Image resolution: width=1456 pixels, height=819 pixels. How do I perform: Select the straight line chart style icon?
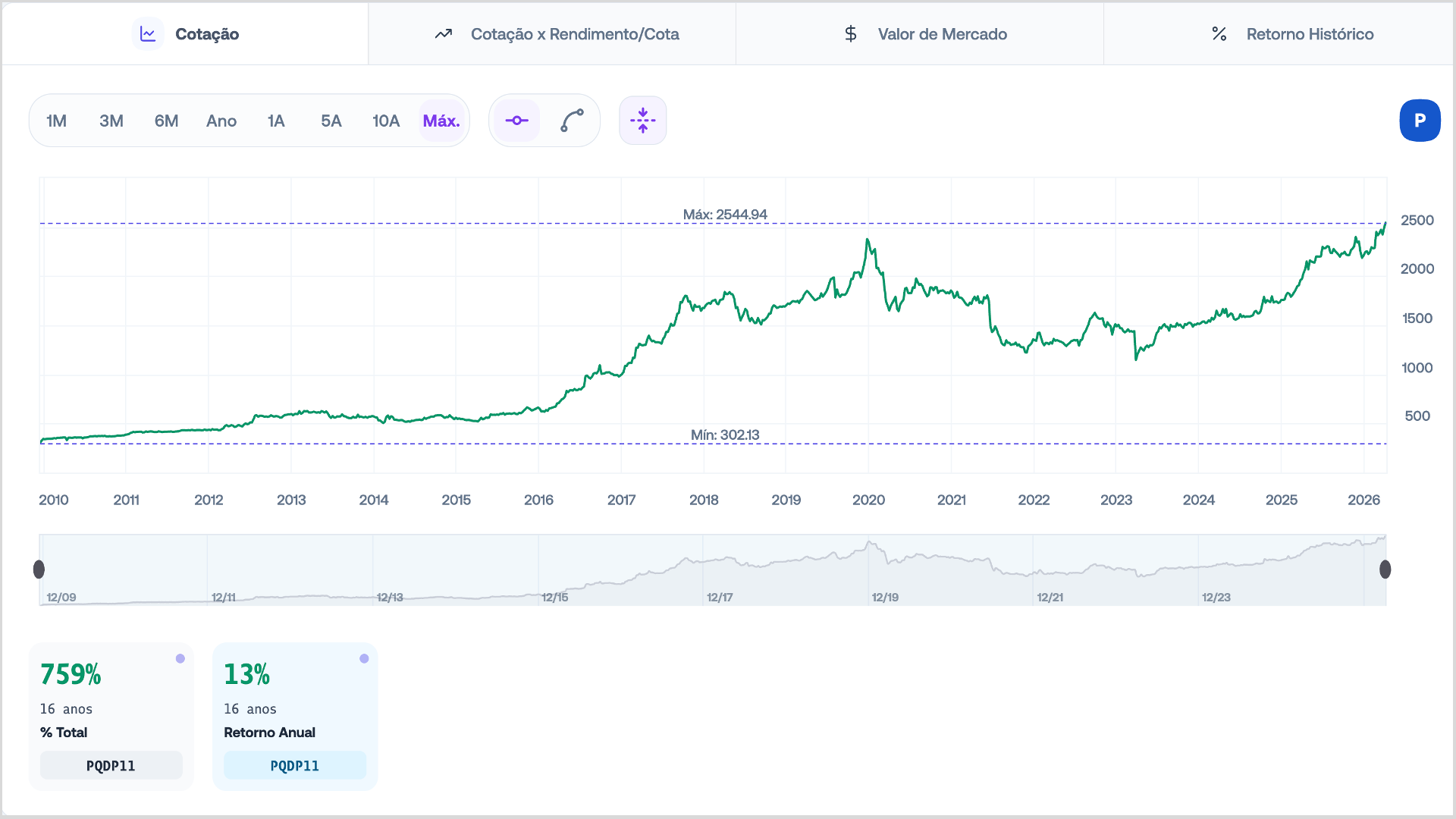click(517, 121)
